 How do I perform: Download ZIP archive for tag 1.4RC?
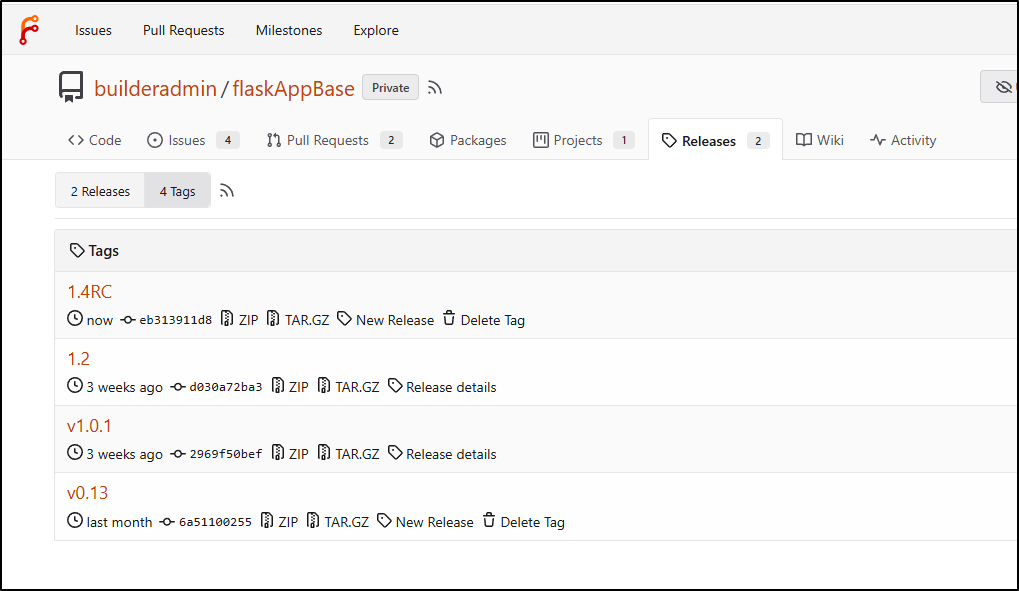(x=239, y=319)
